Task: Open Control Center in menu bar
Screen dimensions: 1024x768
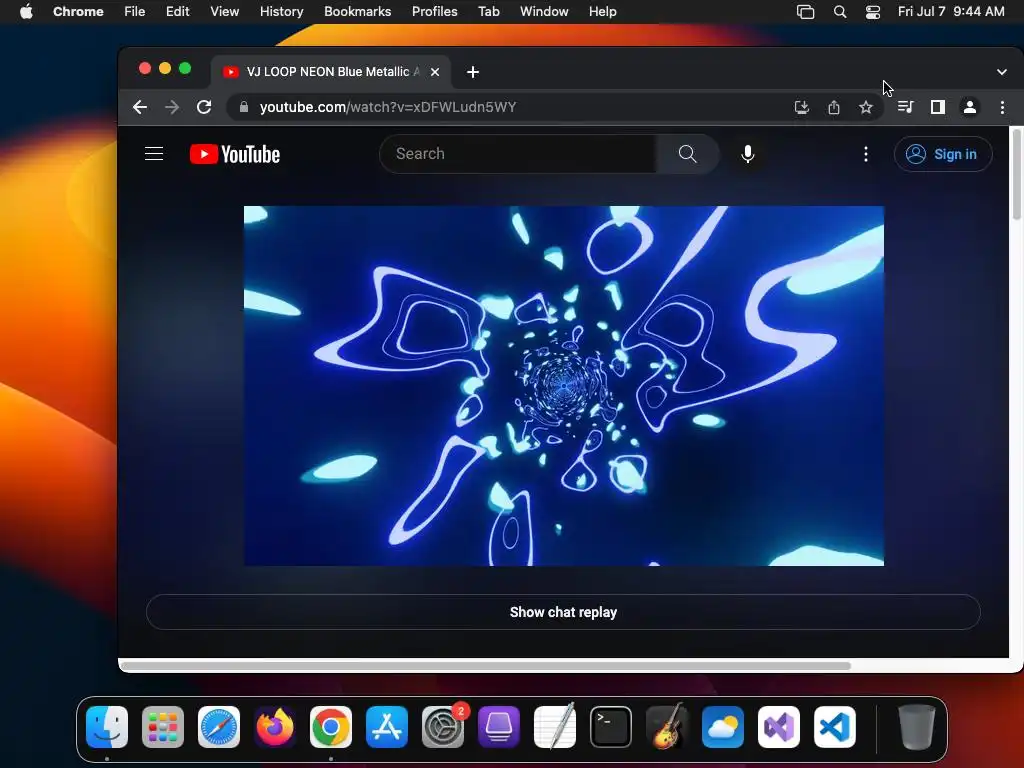Action: 873,12
